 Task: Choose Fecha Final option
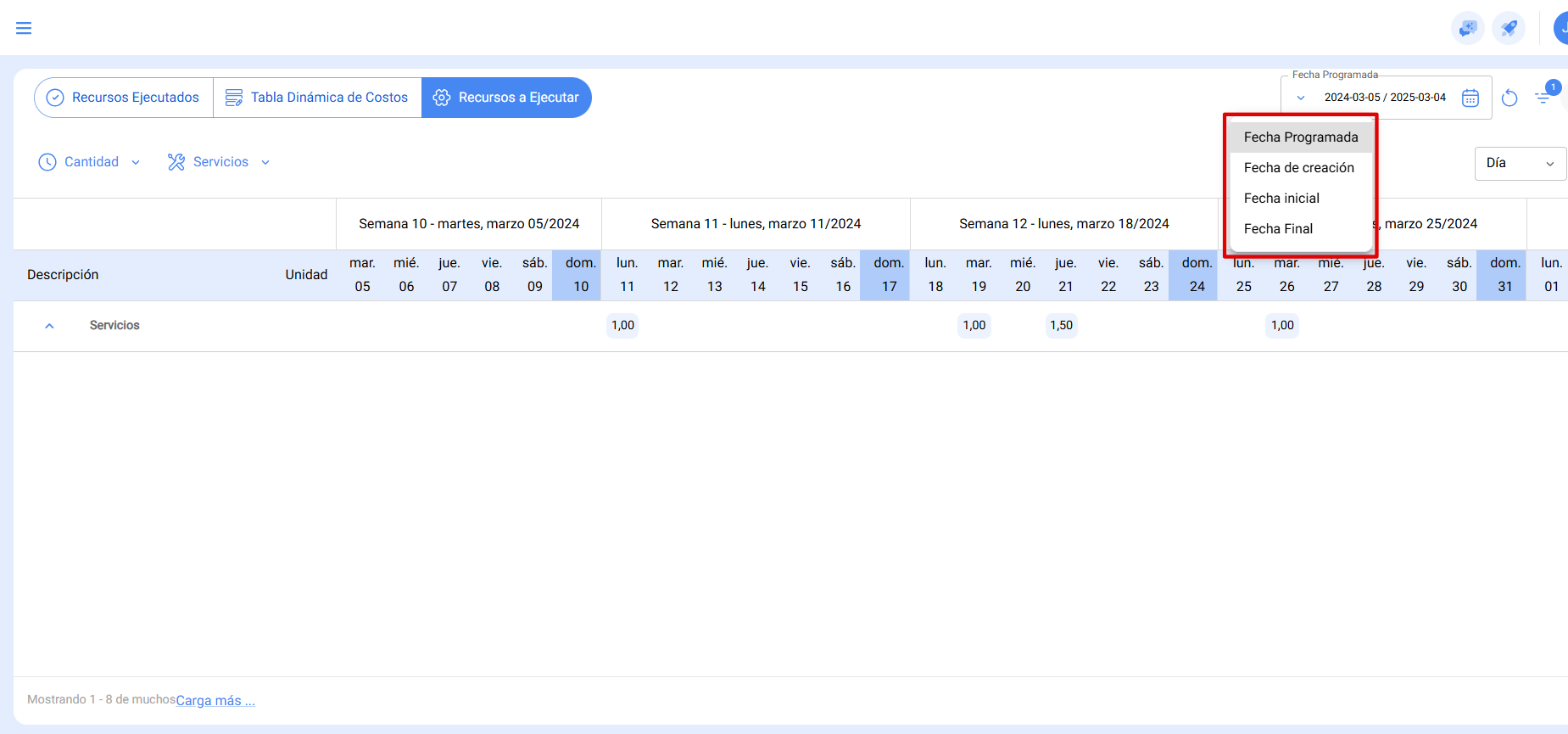click(x=1301, y=229)
